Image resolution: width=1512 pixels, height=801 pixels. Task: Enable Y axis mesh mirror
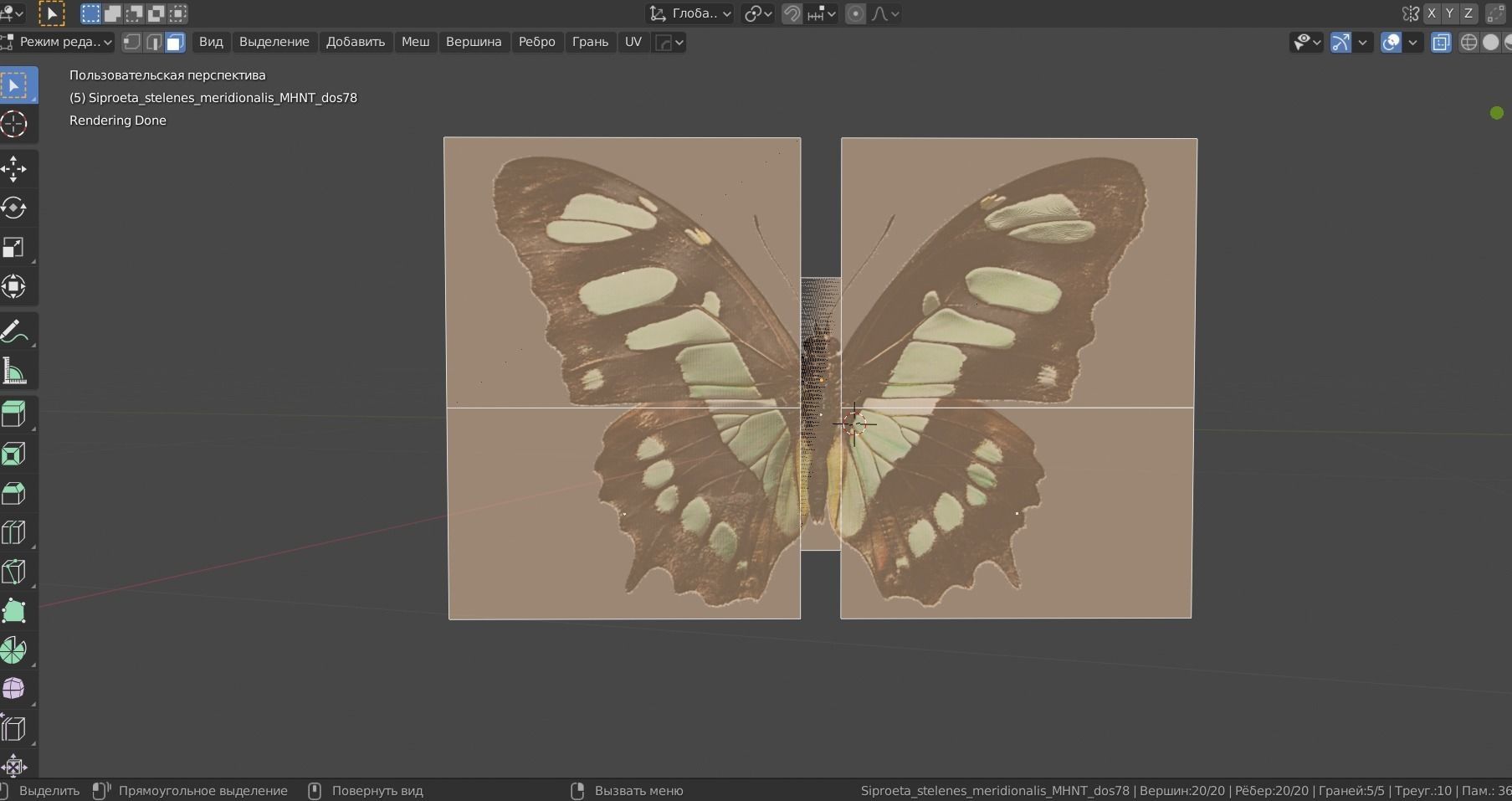click(1450, 13)
